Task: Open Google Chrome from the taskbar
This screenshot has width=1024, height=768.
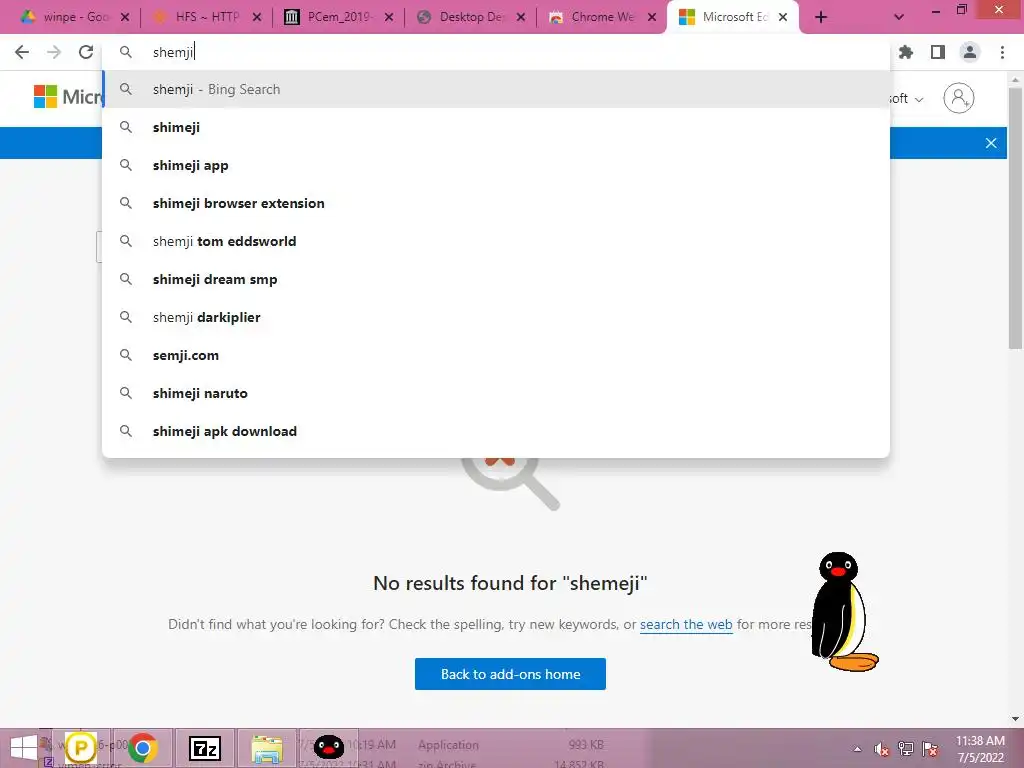Action: pyautogui.click(x=142, y=748)
